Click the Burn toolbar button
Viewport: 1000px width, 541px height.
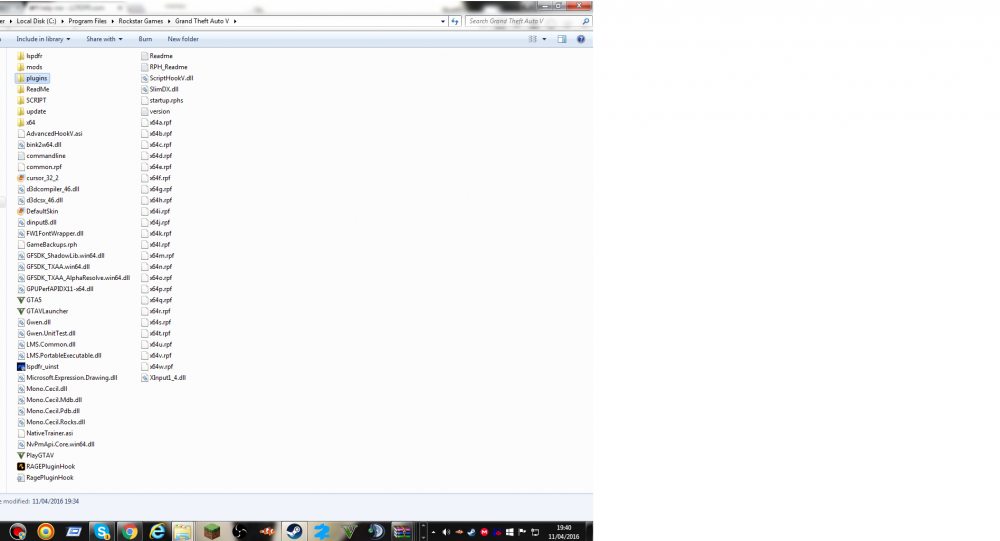145,39
